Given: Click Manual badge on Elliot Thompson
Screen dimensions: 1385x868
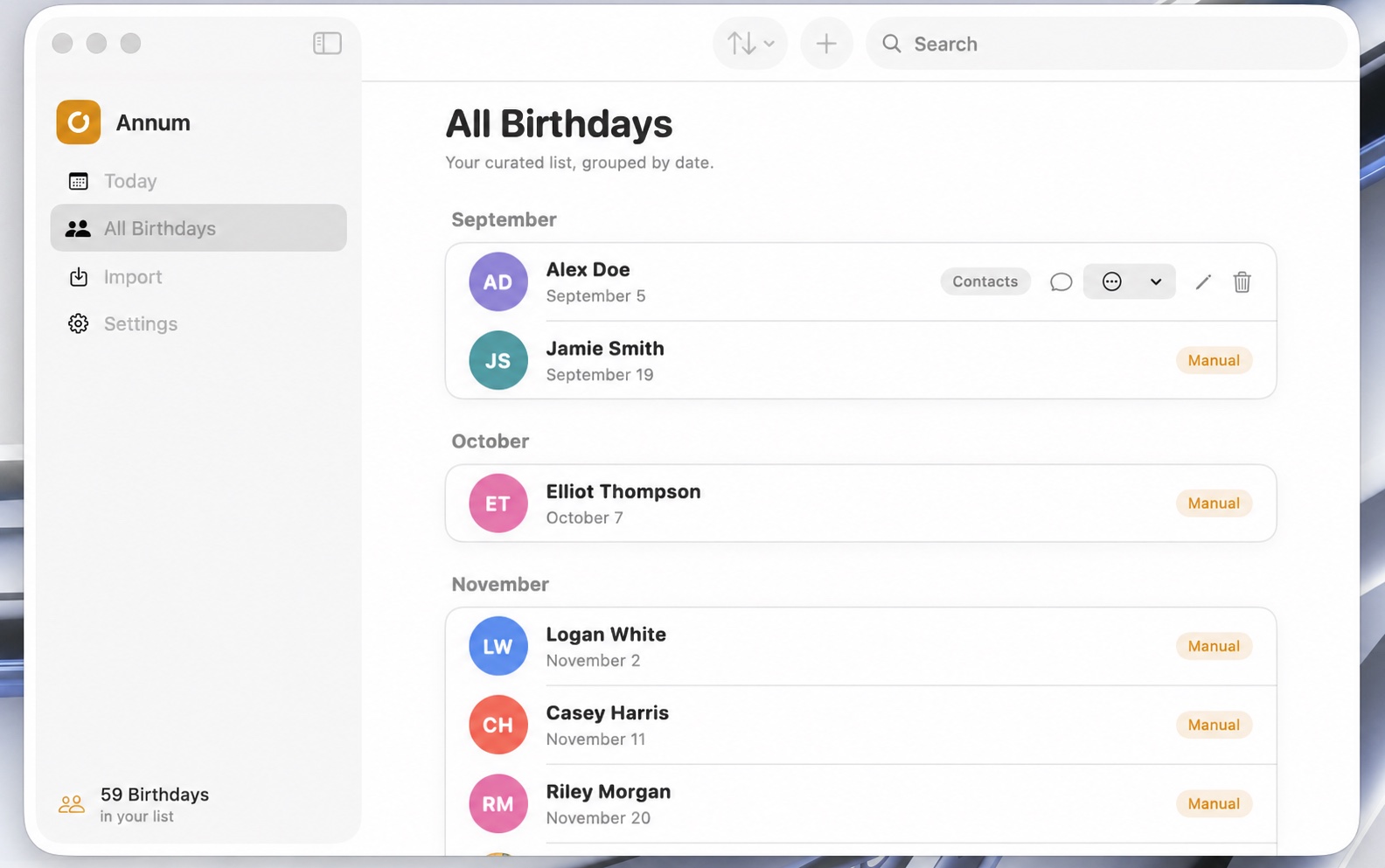Looking at the screenshot, I should pos(1214,503).
